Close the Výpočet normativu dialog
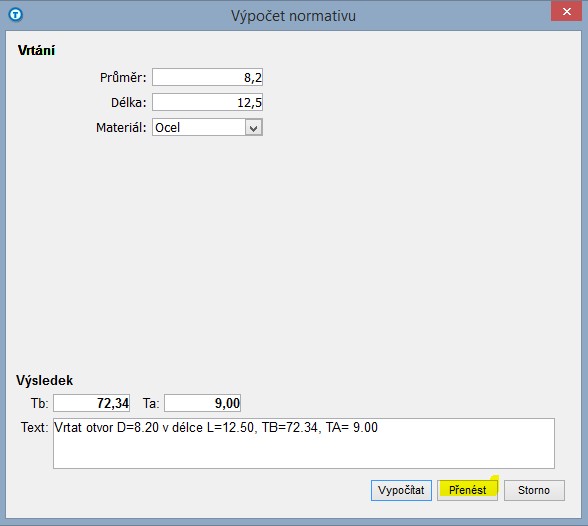Screen dimensions: 588x526 566,12
